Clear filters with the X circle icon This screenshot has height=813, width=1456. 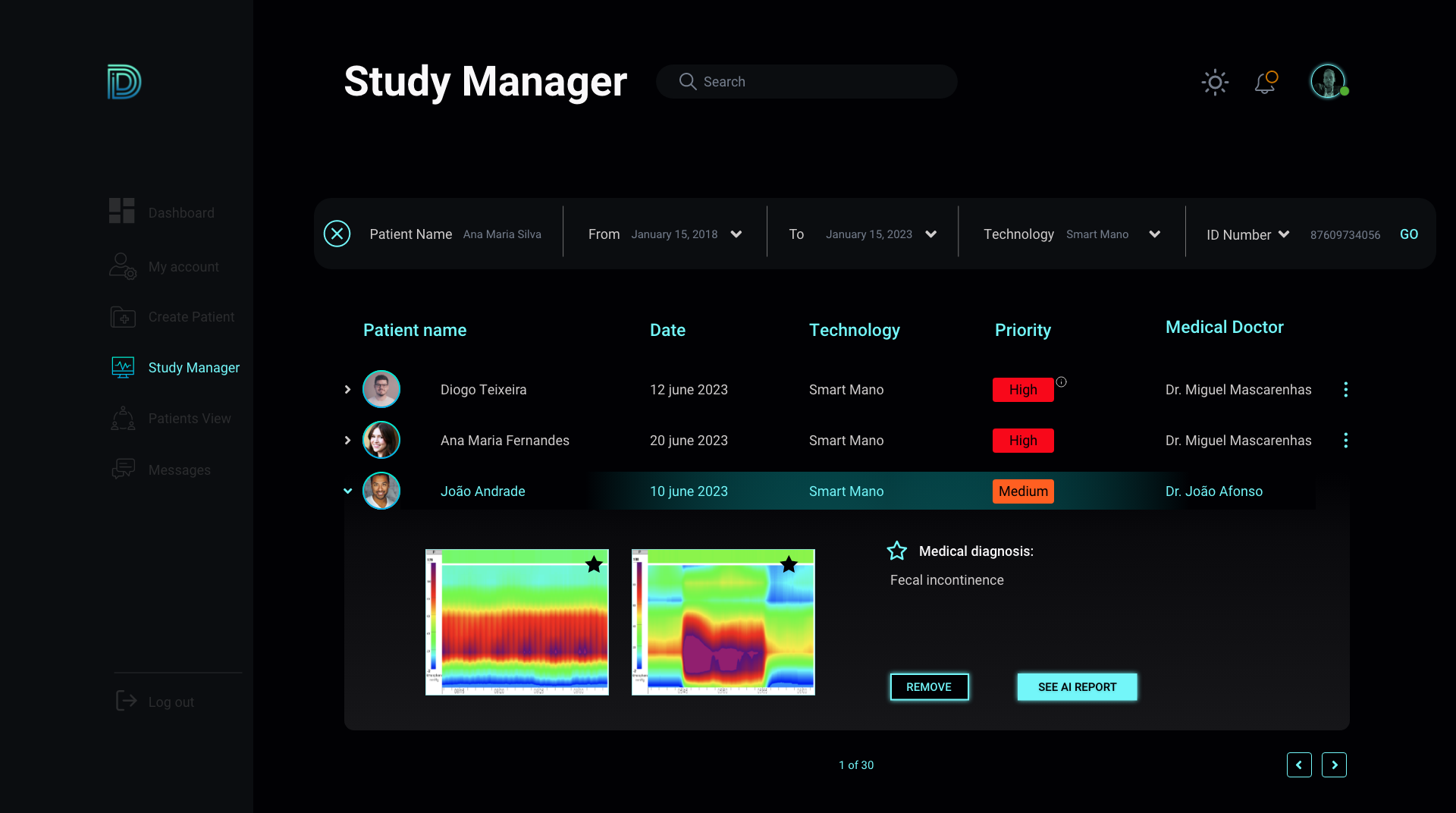[x=337, y=234]
